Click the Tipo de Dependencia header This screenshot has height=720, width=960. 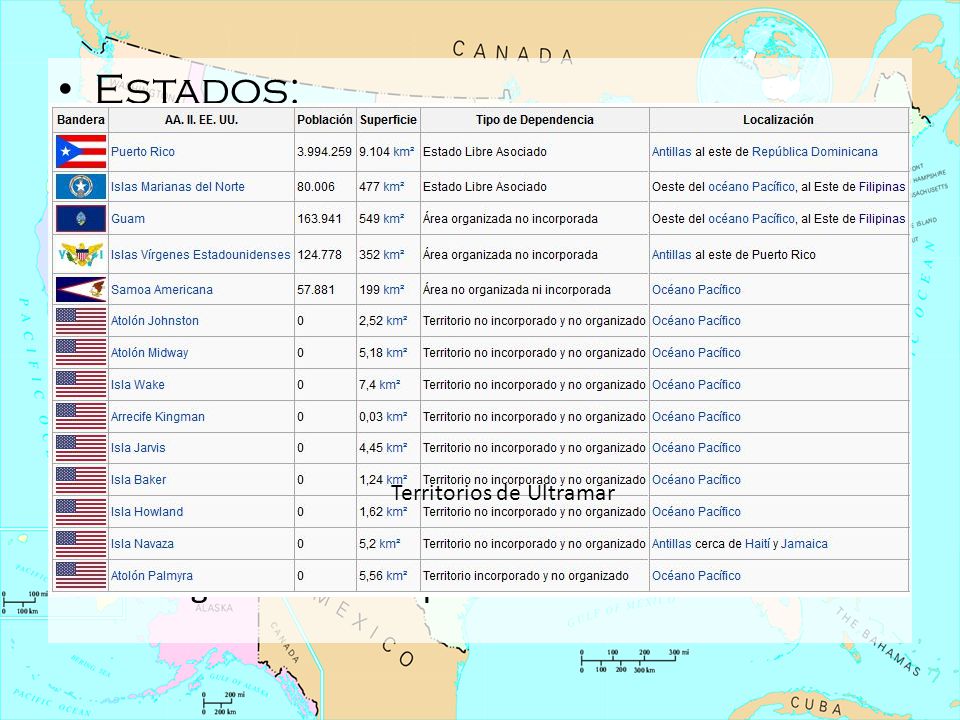534,120
